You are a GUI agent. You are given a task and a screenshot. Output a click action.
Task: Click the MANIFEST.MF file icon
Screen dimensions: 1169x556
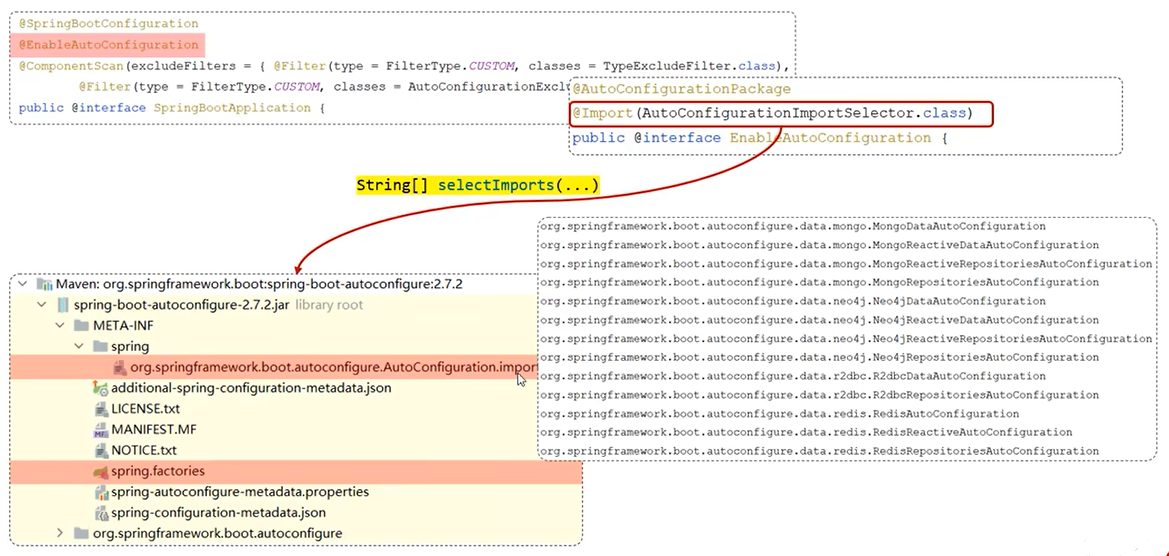click(x=101, y=430)
